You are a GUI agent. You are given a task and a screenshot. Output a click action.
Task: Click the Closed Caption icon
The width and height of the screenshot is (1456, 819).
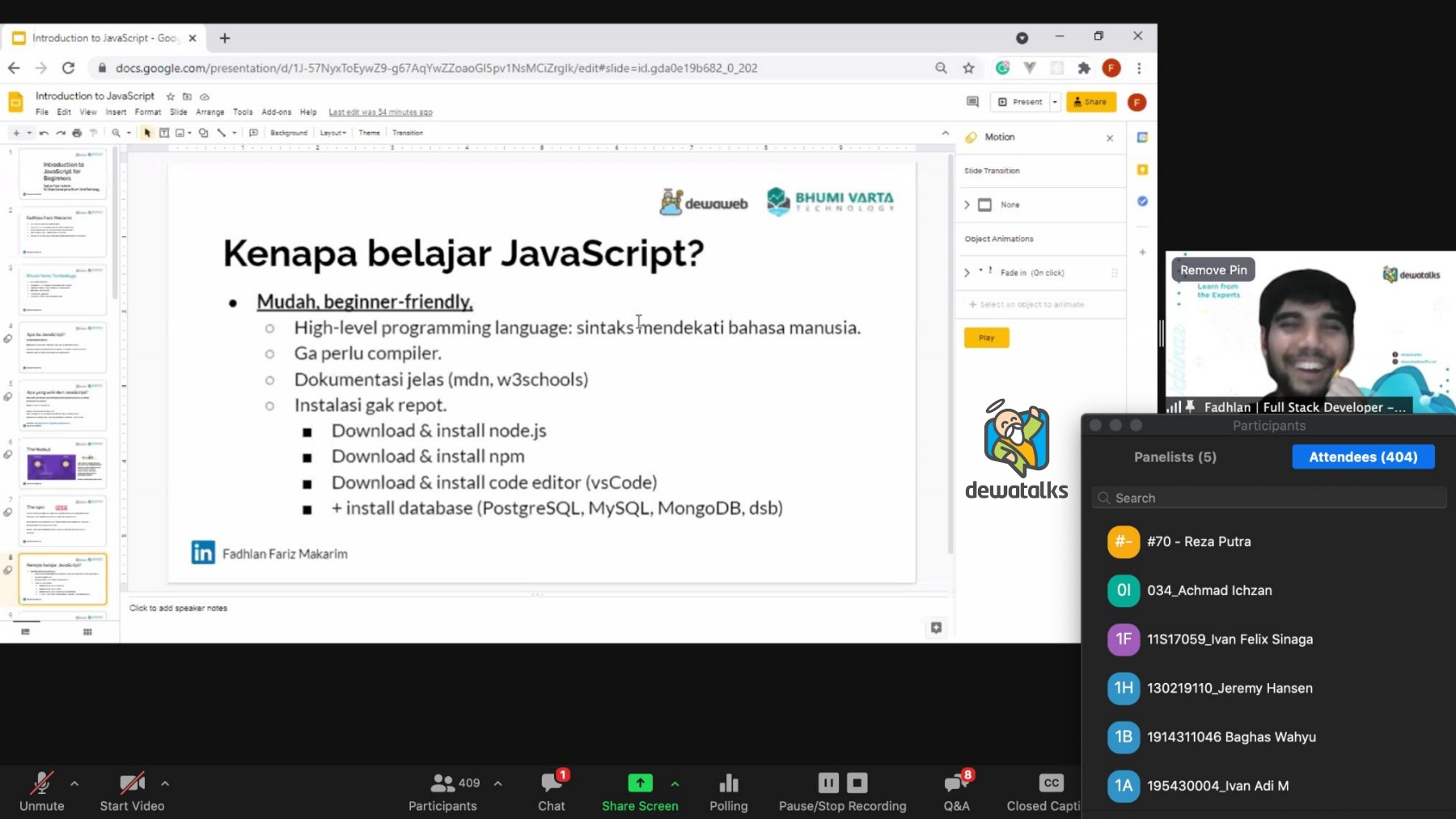pyautogui.click(x=1051, y=783)
